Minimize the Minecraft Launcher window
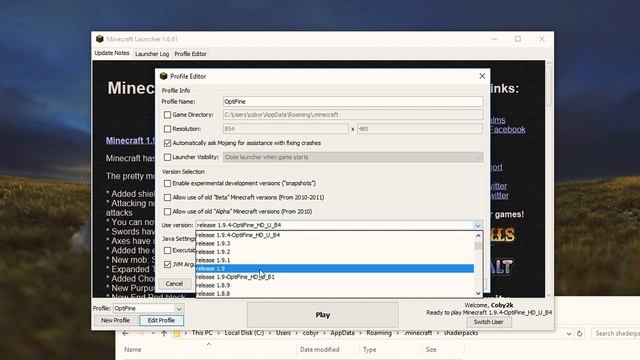The image size is (640, 360). pos(494,39)
